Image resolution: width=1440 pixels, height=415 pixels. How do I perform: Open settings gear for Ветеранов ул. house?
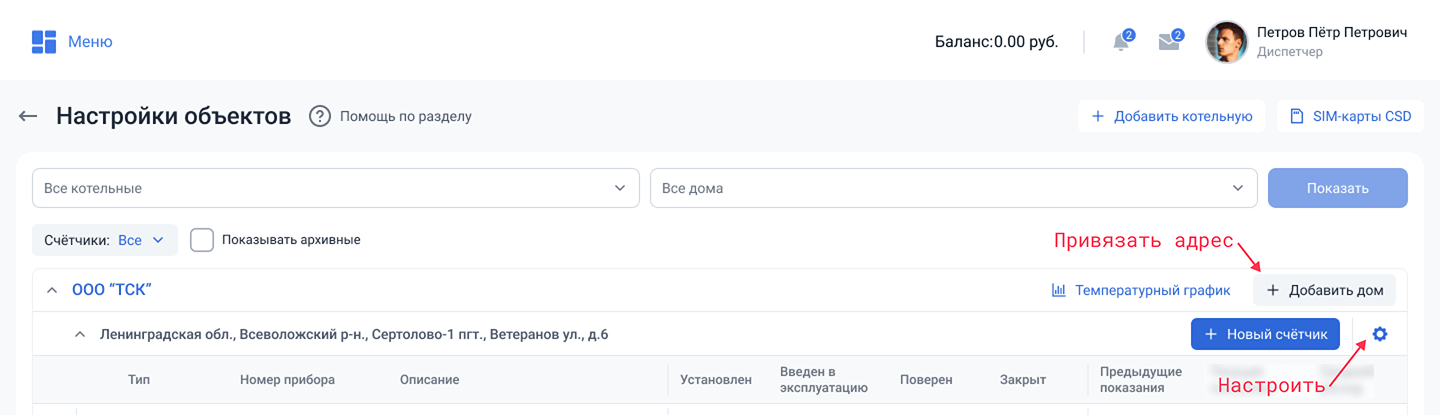tap(1380, 334)
